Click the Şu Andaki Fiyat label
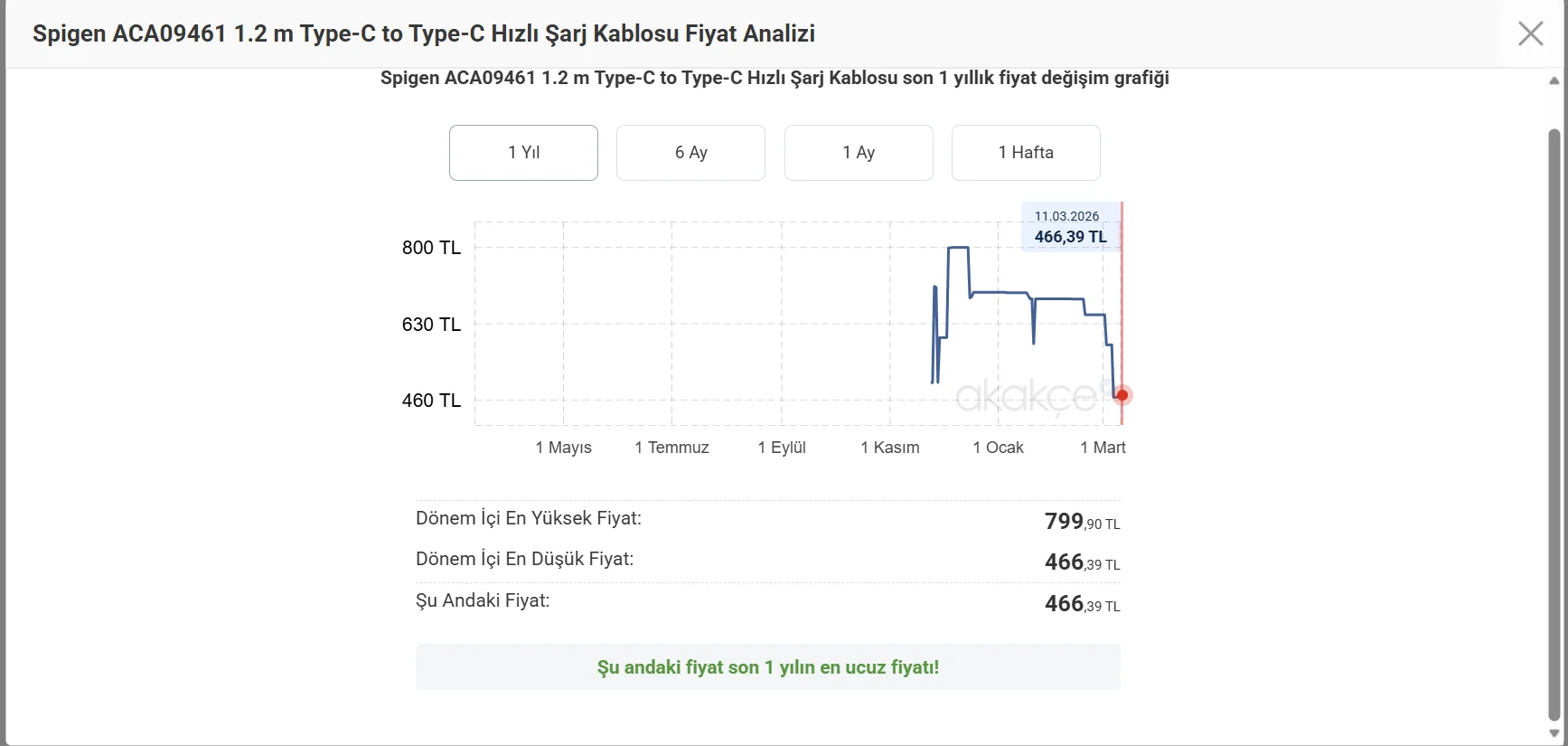This screenshot has width=1568, height=746. pyautogui.click(x=483, y=600)
